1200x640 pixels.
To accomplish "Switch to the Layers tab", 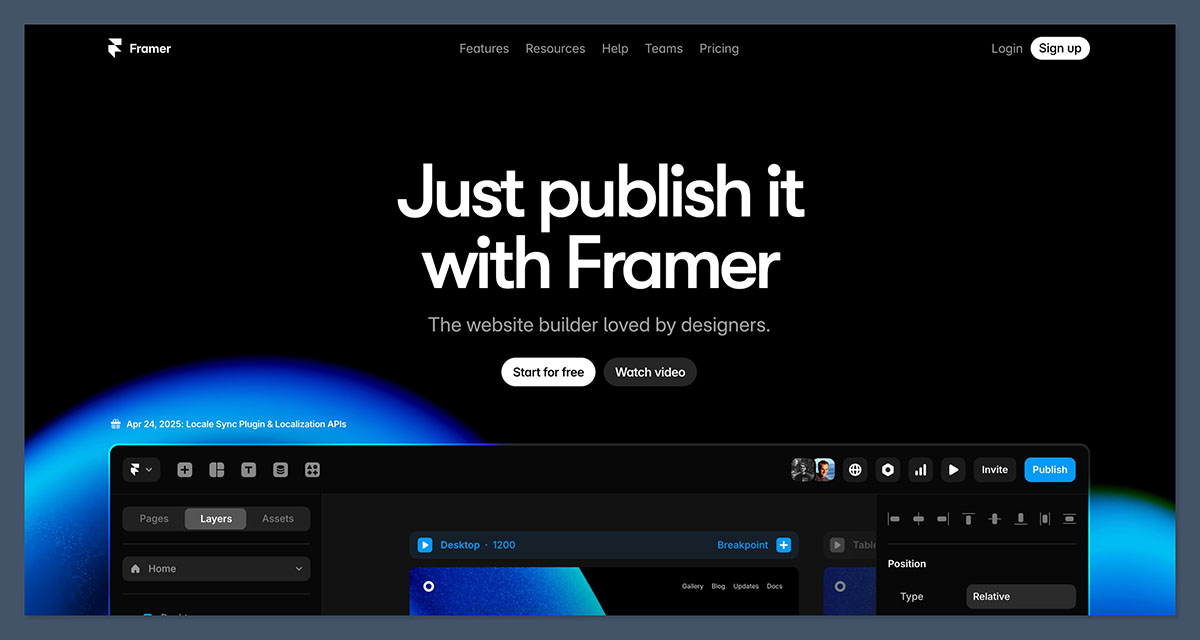I will 216,519.
